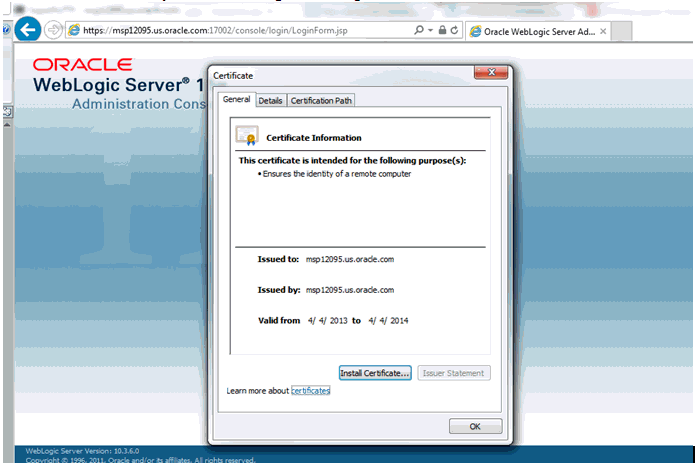Click the refresh icon in address bar
Viewport: 698px width, 467px height.
point(454,30)
